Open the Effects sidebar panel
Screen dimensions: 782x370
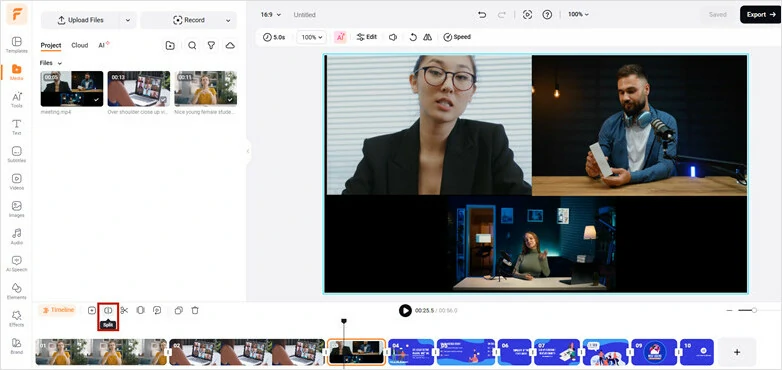click(16, 318)
